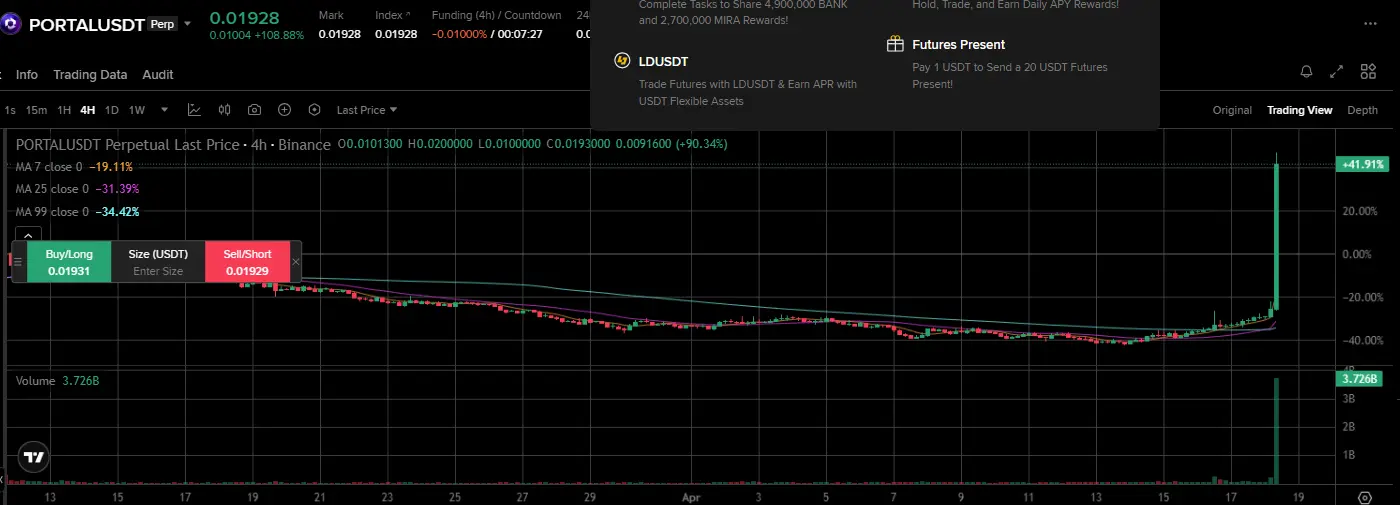Viewport: 1400px width, 505px height.
Task: Grab the quick-order panel drag handle icon
Action: (x=17, y=262)
